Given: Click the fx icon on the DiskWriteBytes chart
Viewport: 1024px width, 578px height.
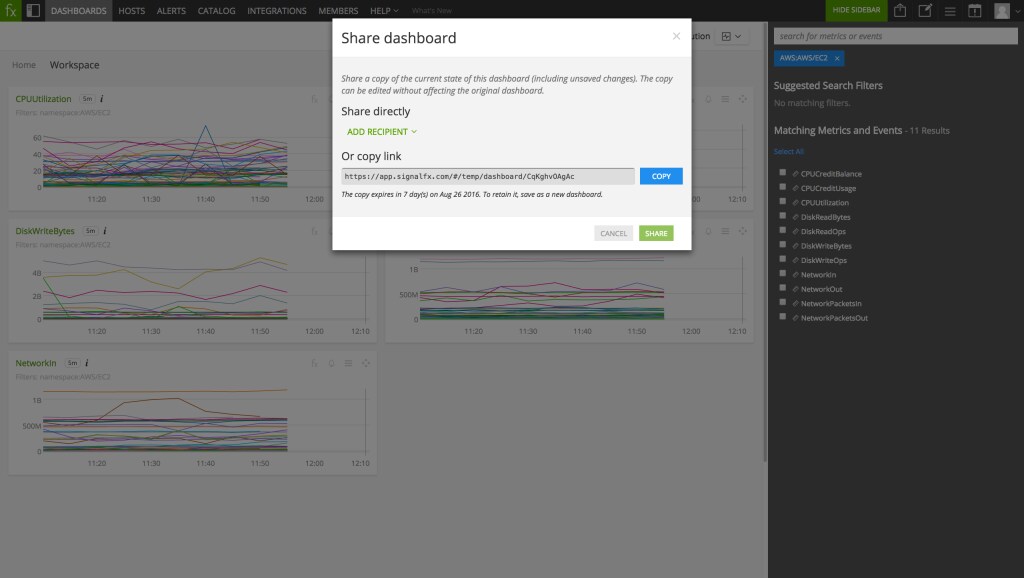Looking at the screenshot, I should 314,231.
